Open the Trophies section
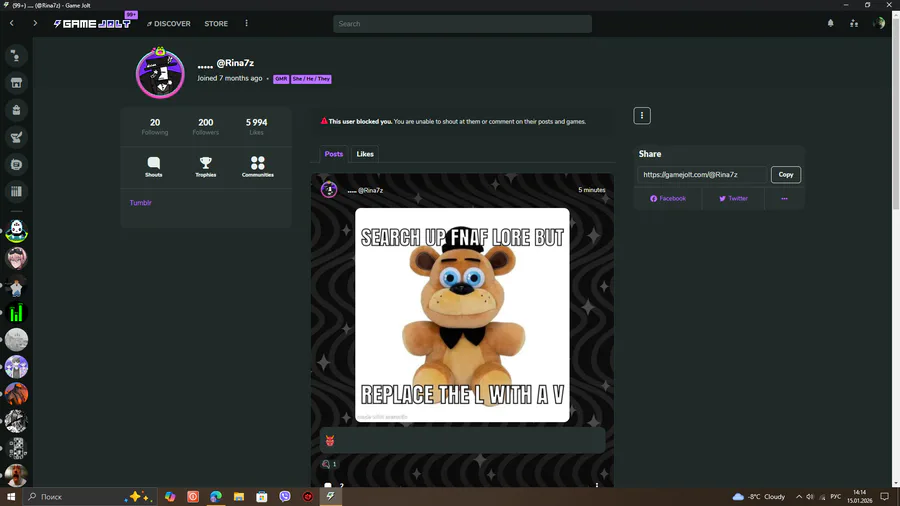 pyautogui.click(x=205, y=167)
